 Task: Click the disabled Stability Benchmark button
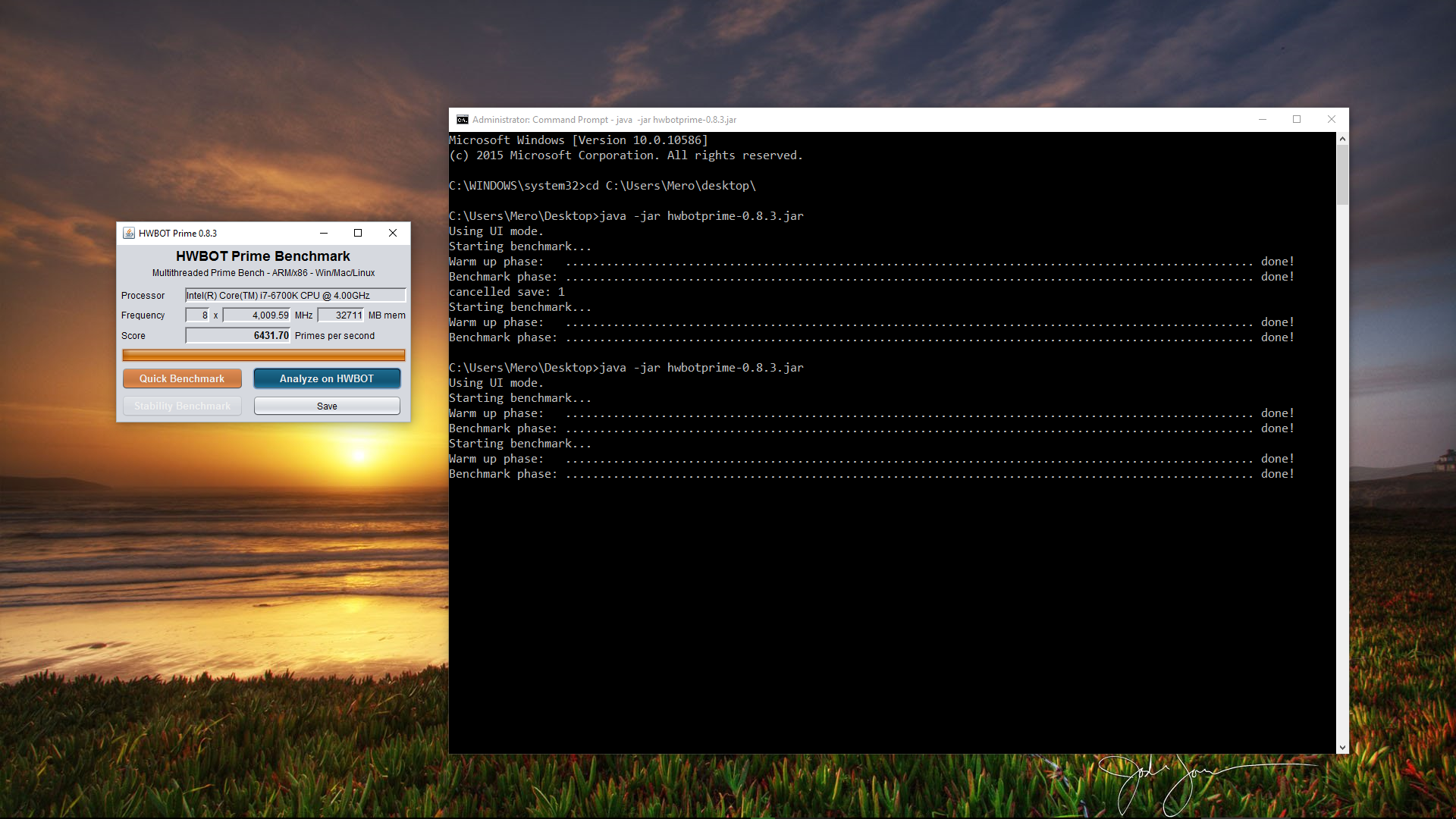tap(182, 406)
